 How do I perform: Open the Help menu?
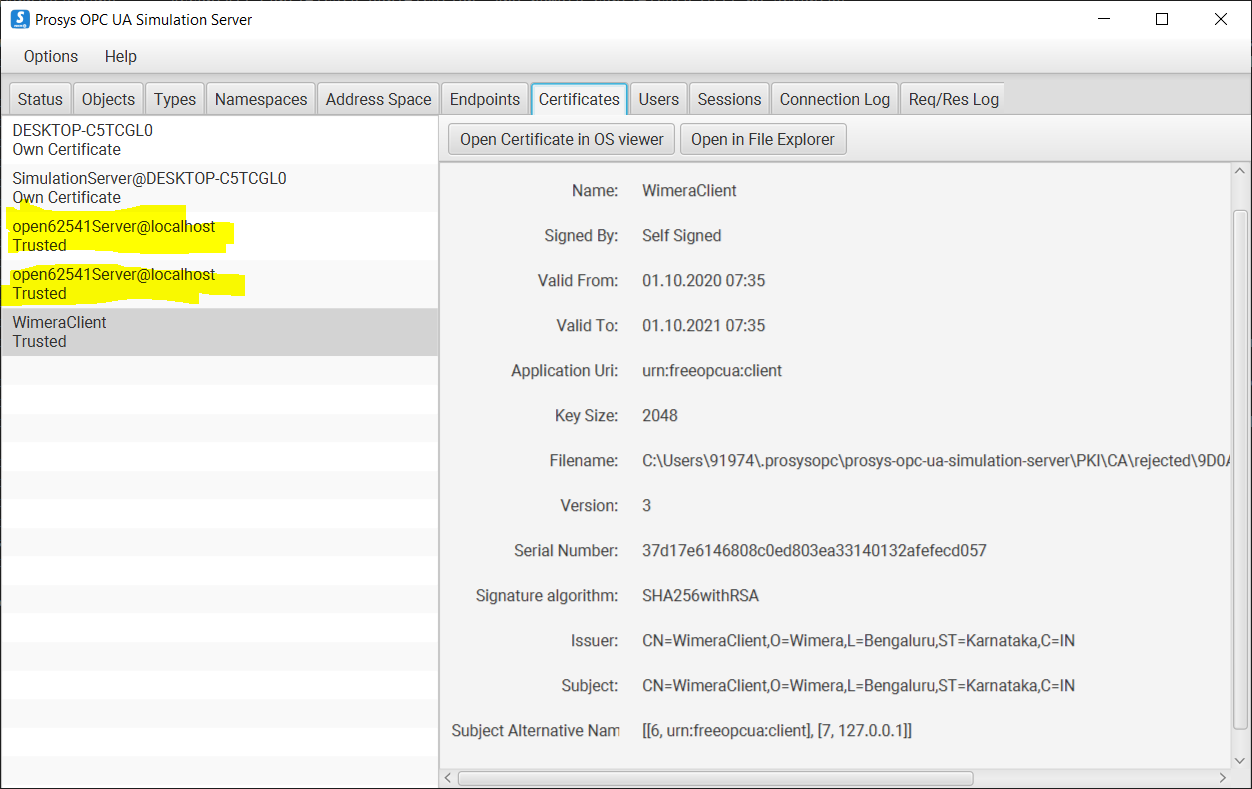point(120,56)
